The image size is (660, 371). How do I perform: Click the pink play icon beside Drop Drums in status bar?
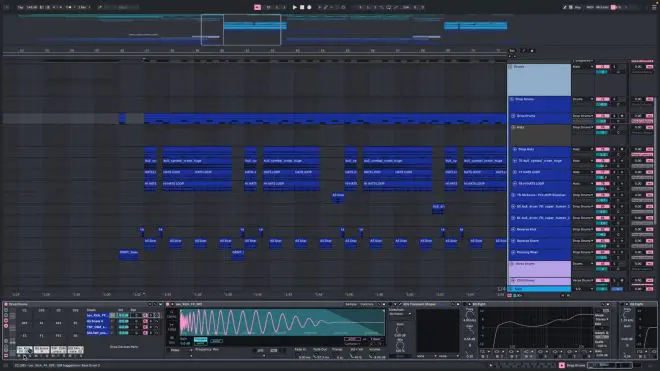pos(562,365)
